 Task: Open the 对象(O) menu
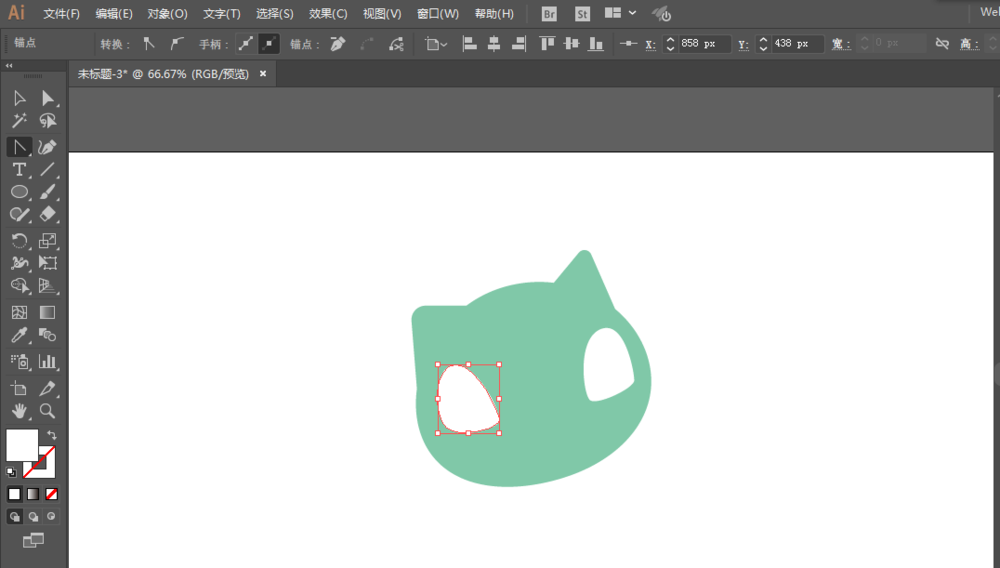167,13
